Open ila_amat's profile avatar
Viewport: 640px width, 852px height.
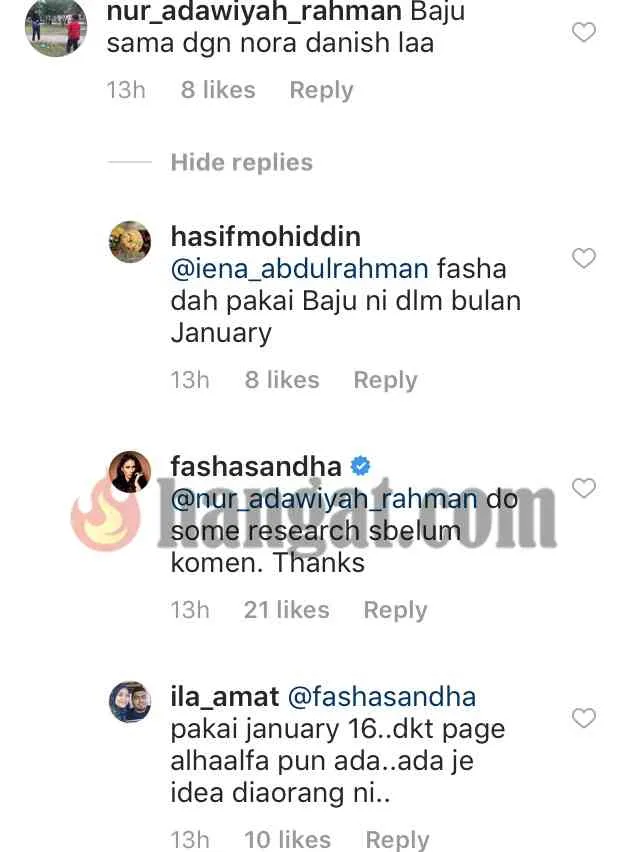tap(130, 701)
